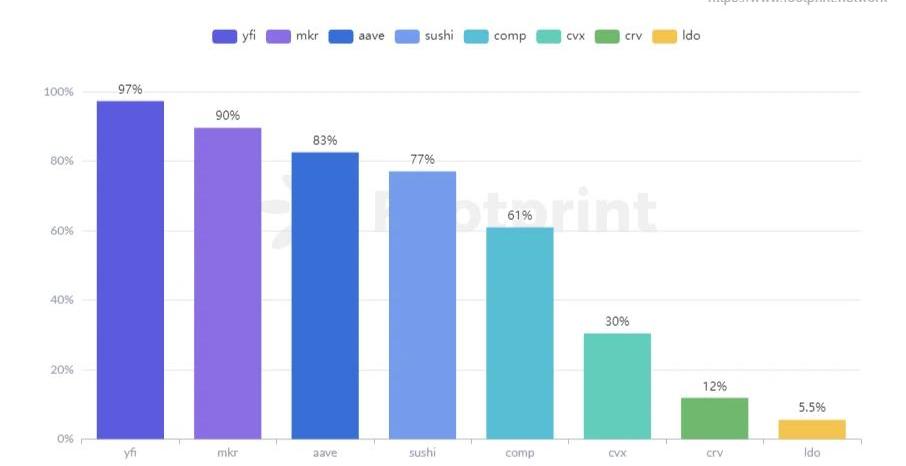
Task: Select the green crv bar
Action: (714, 418)
